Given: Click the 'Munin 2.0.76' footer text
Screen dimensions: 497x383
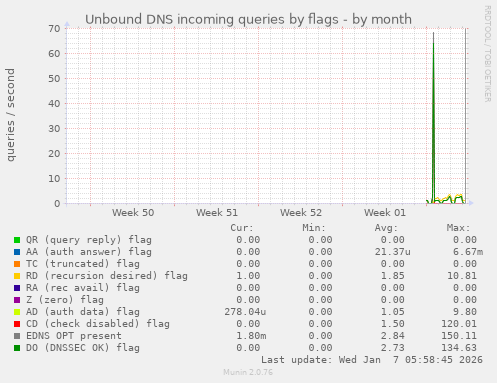Looking at the screenshot, I should 248,372.
